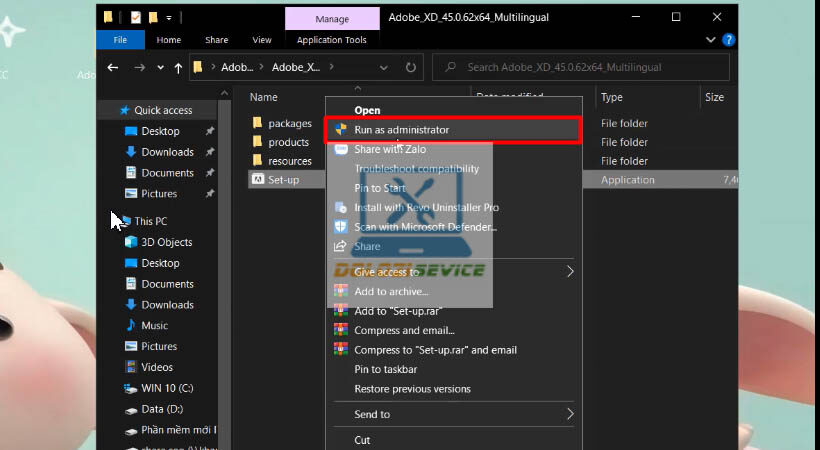Click the Manage contextual tab
Screen dimensions: 820x450
click(x=332, y=19)
